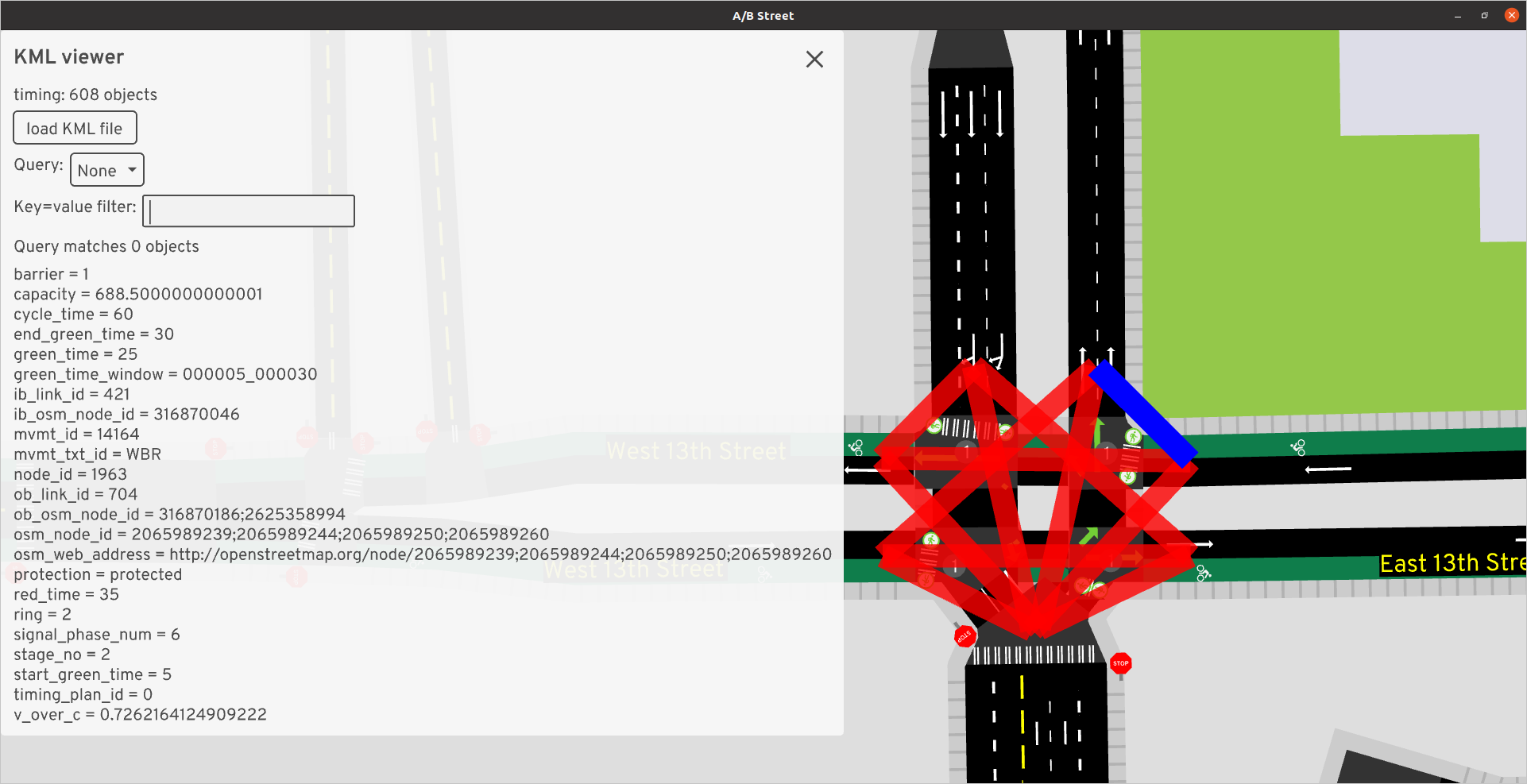Click the 'v_over_c = 0.7262164124909222' line
The height and width of the screenshot is (784, 1527).
141,714
